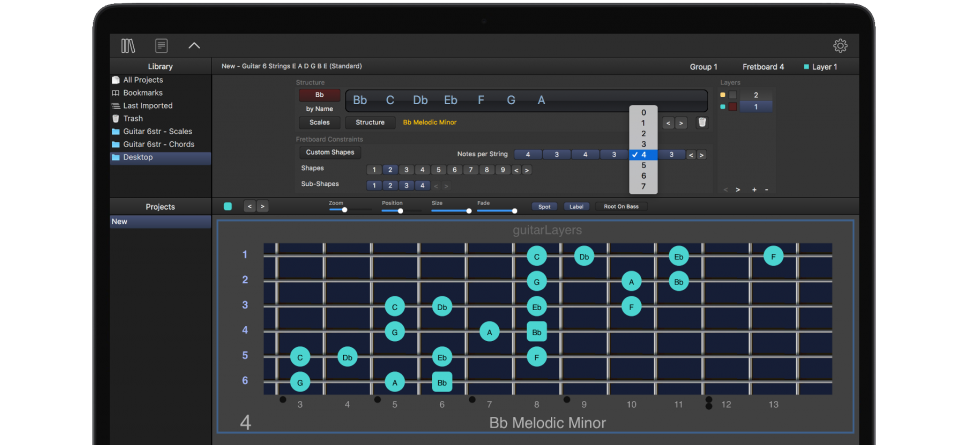Toggle the Label display option

pos(576,206)
